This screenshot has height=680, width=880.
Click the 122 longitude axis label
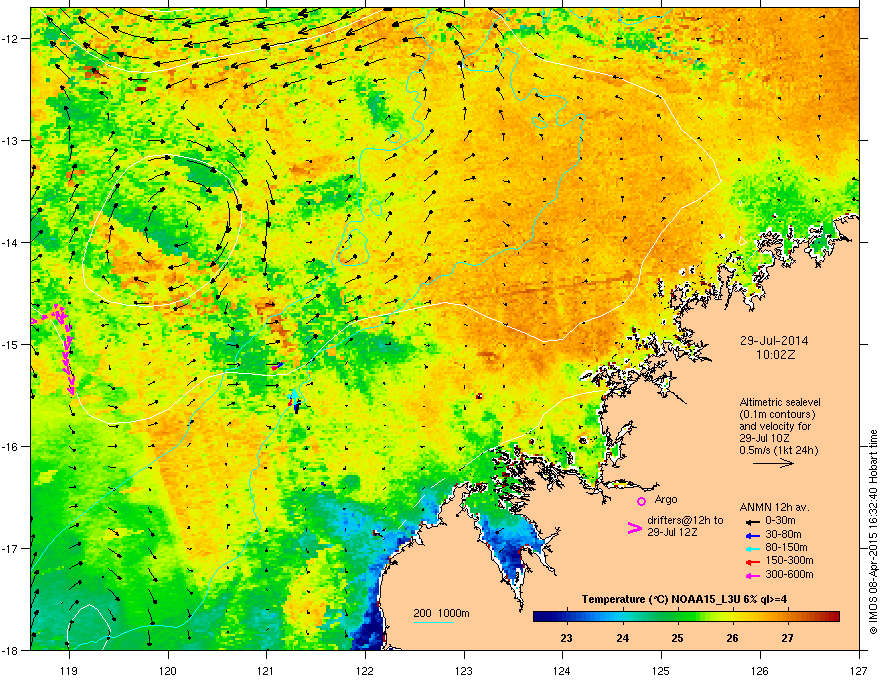point(365,670)
